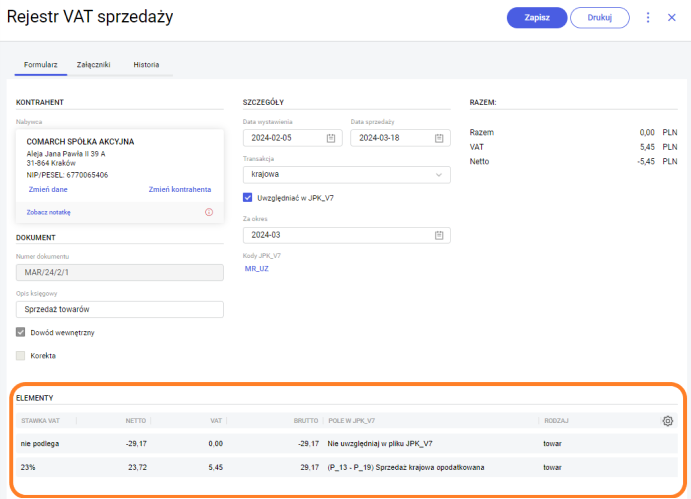The image size is (691, 499).
Task: Click the Zmień kontrahenta link
Action: coord(180,189)
